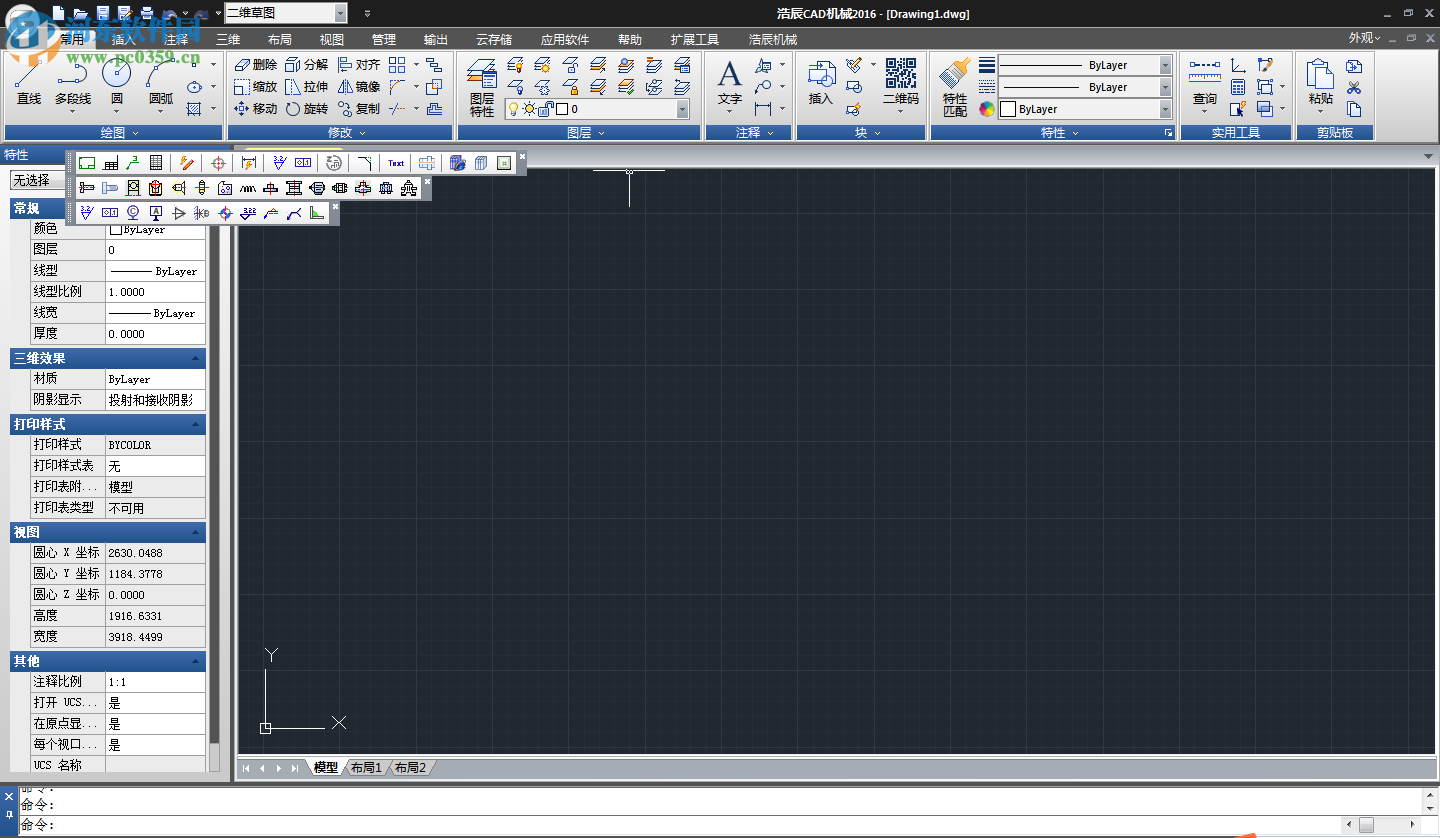Click the command line horizontal scrollbar thumb
Image resolution: width=1440 pixels, height=838 pixels.
pos(1366,825)
